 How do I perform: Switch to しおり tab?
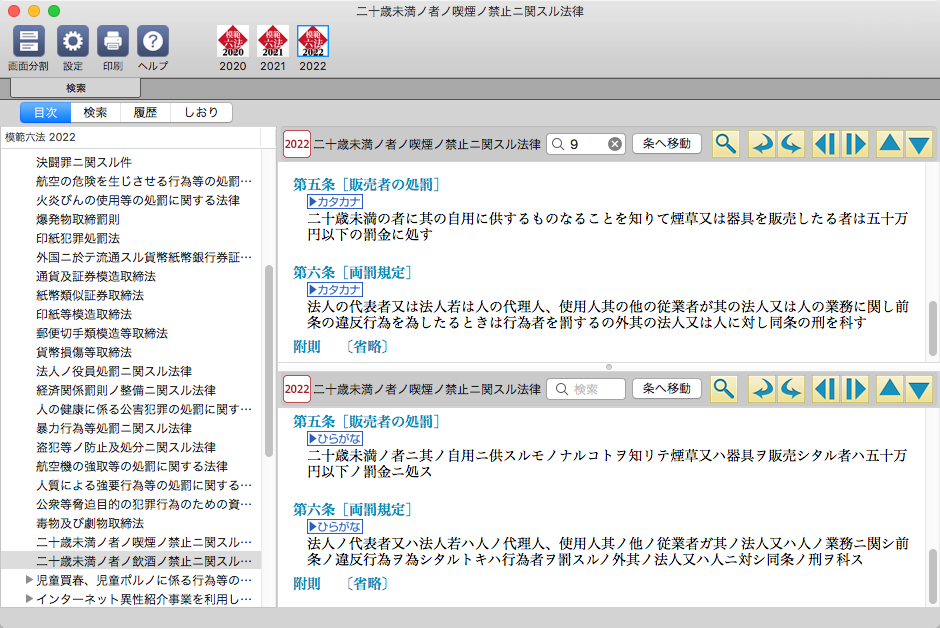(x=201, y=113)
